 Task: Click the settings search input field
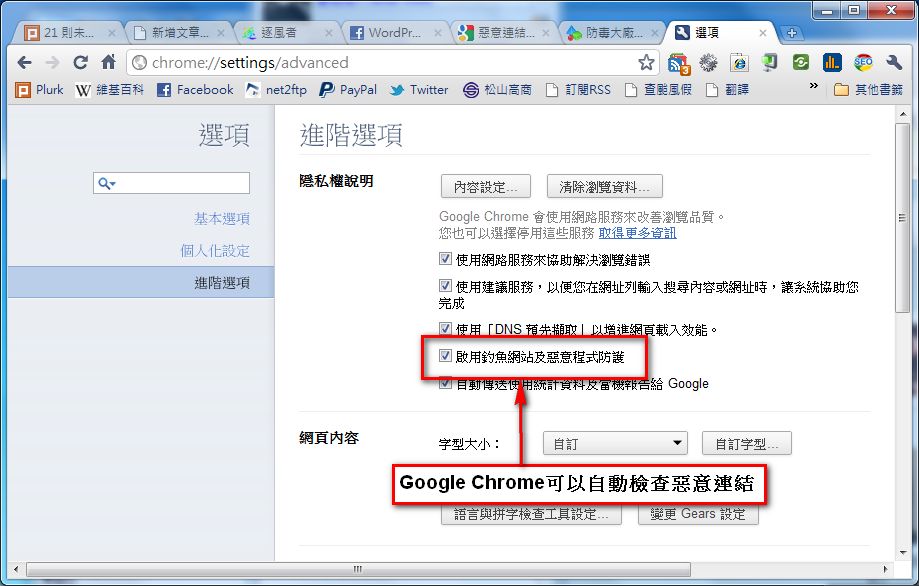point(171,183)
